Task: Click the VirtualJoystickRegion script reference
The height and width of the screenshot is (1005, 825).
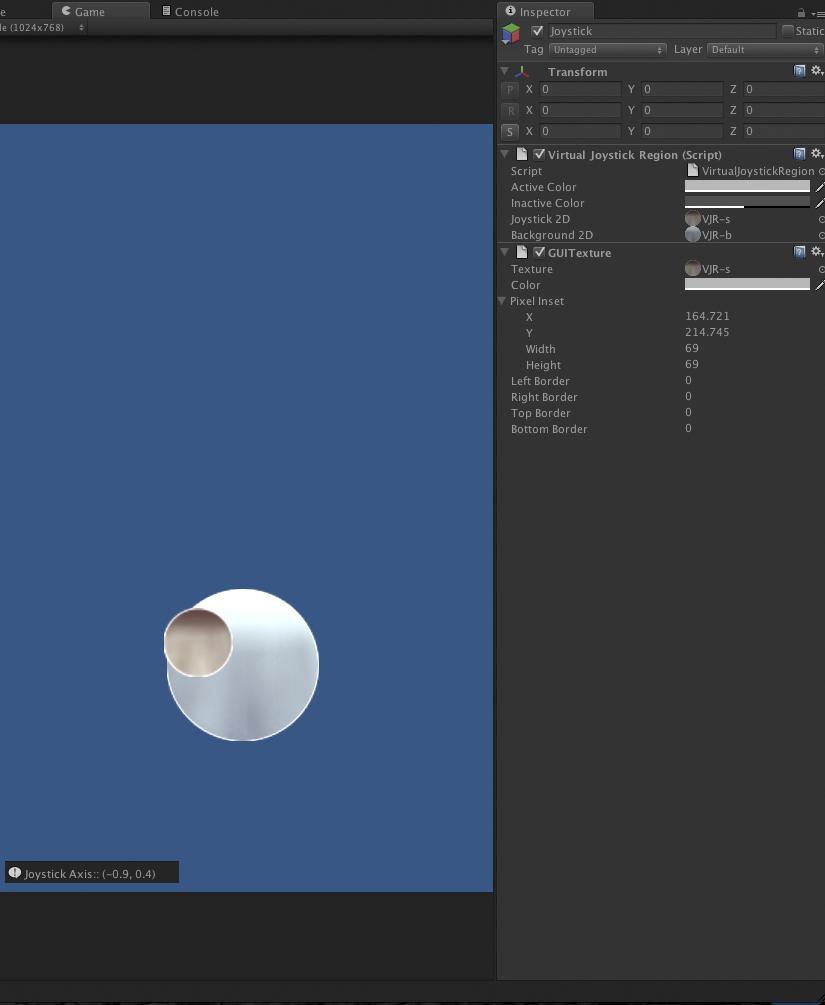Action: pos(751,171)
